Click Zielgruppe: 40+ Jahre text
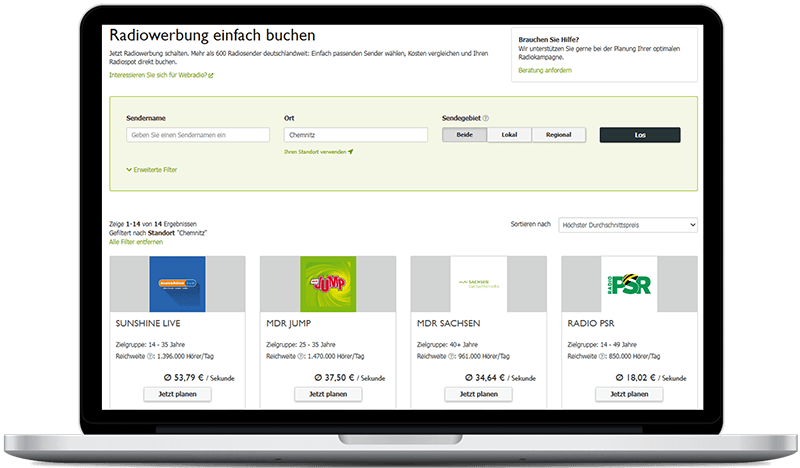Image resolution: width=800 pixels, height=468 pixels. [x=447, y=344]
